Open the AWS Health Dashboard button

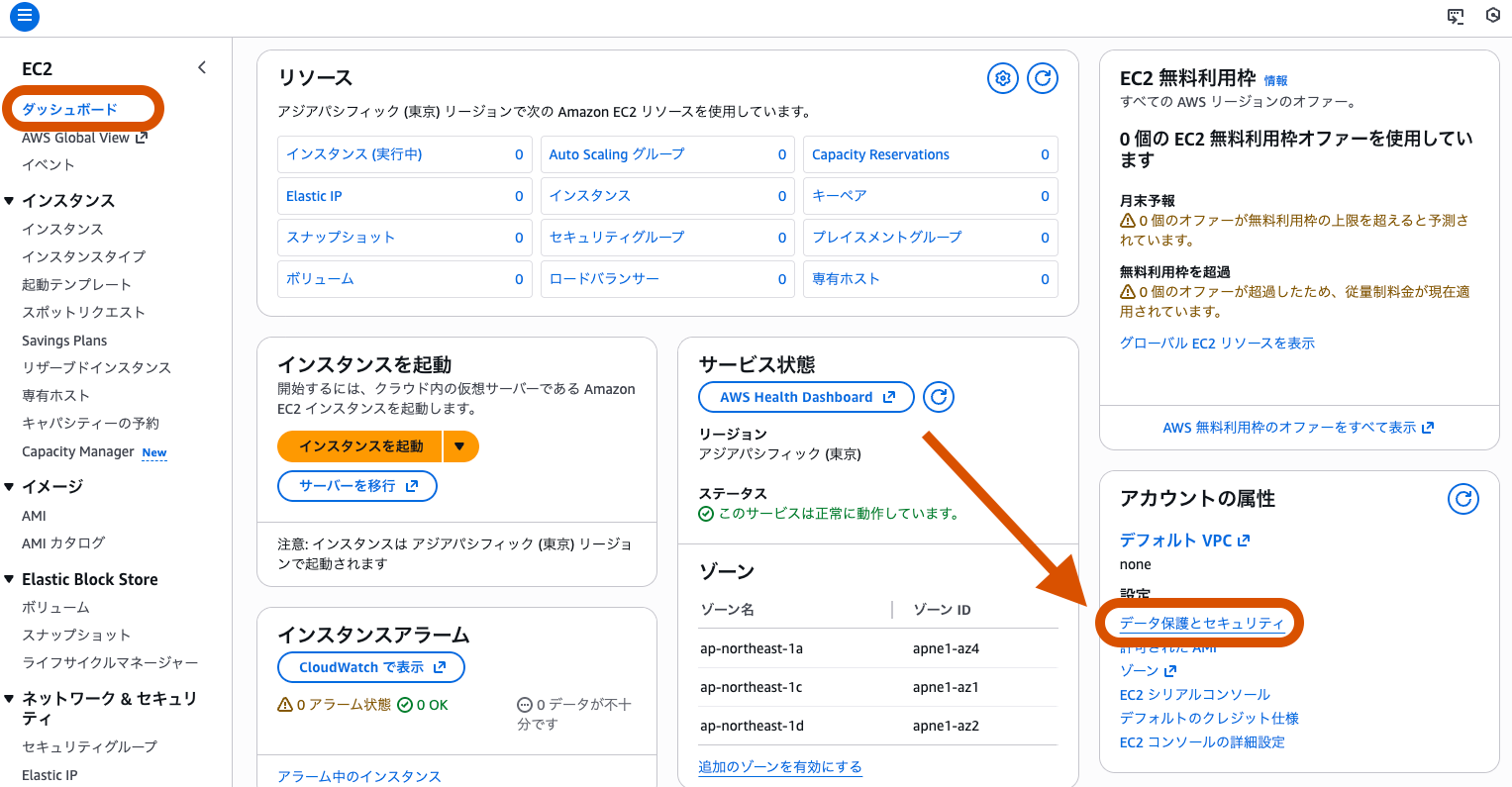806,397
